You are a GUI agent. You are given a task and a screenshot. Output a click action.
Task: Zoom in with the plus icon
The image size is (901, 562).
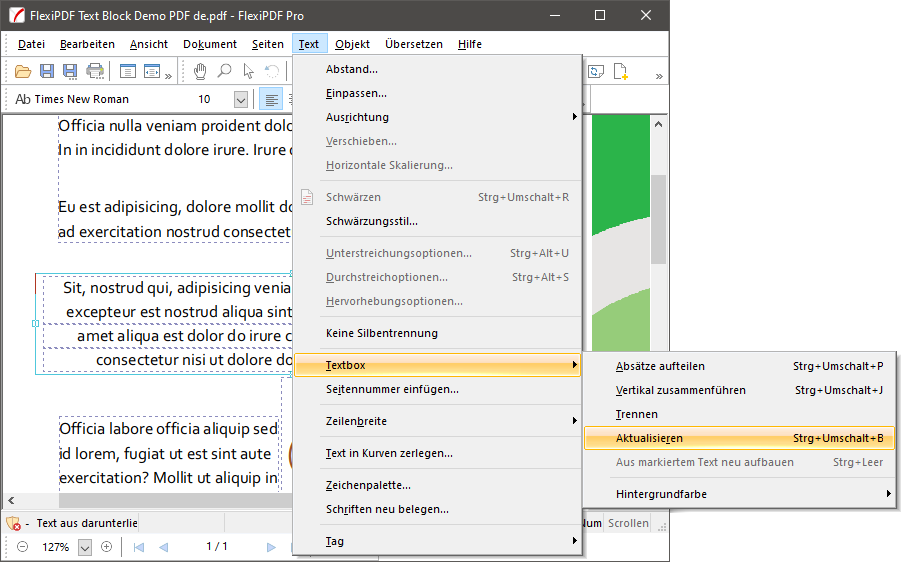106,546
